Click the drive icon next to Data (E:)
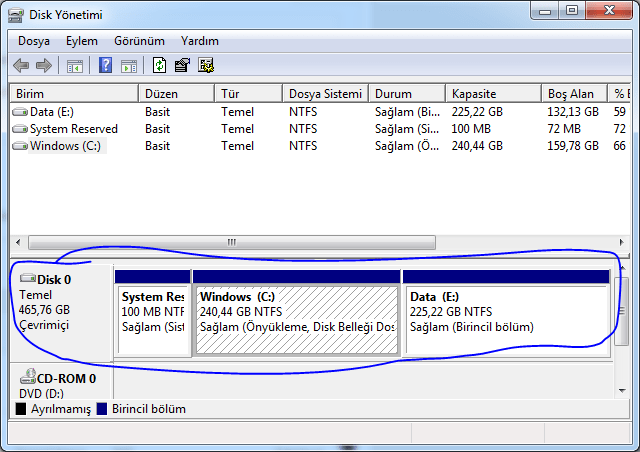The width and height of the screenshot is (640, 452). [20, 111]
